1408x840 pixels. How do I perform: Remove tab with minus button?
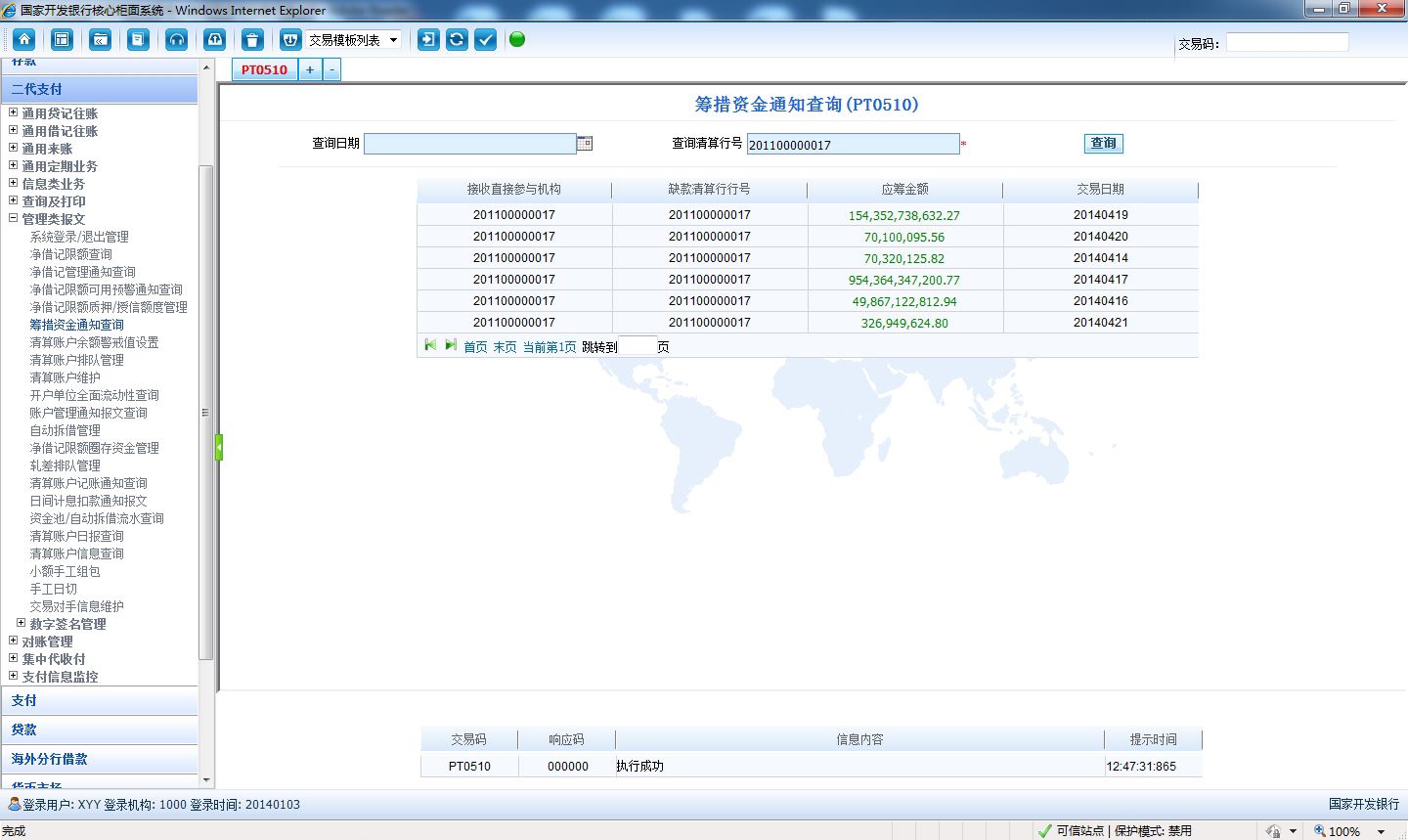point(331,69)
